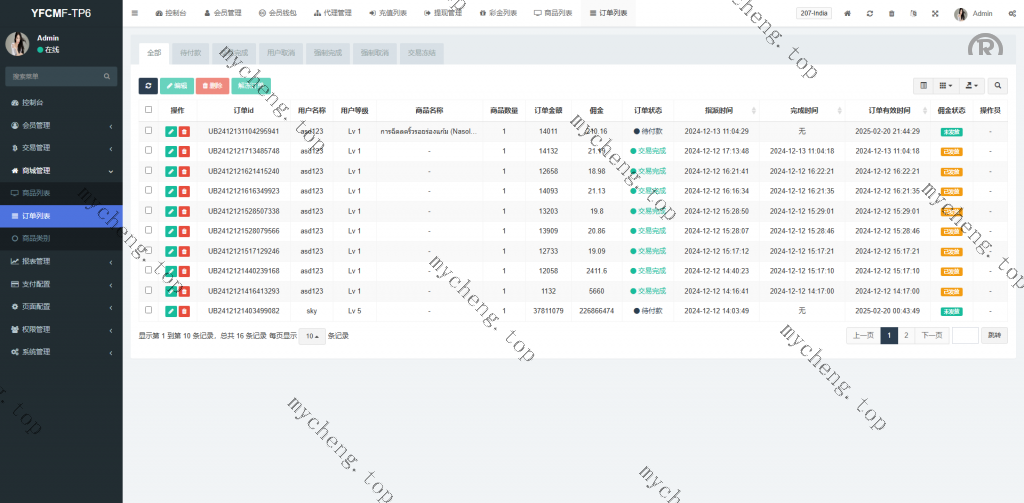This screenshot has width=1024, height=503.
Task: Switch to the 待付款 filter tab
Action: coord(189,52)
